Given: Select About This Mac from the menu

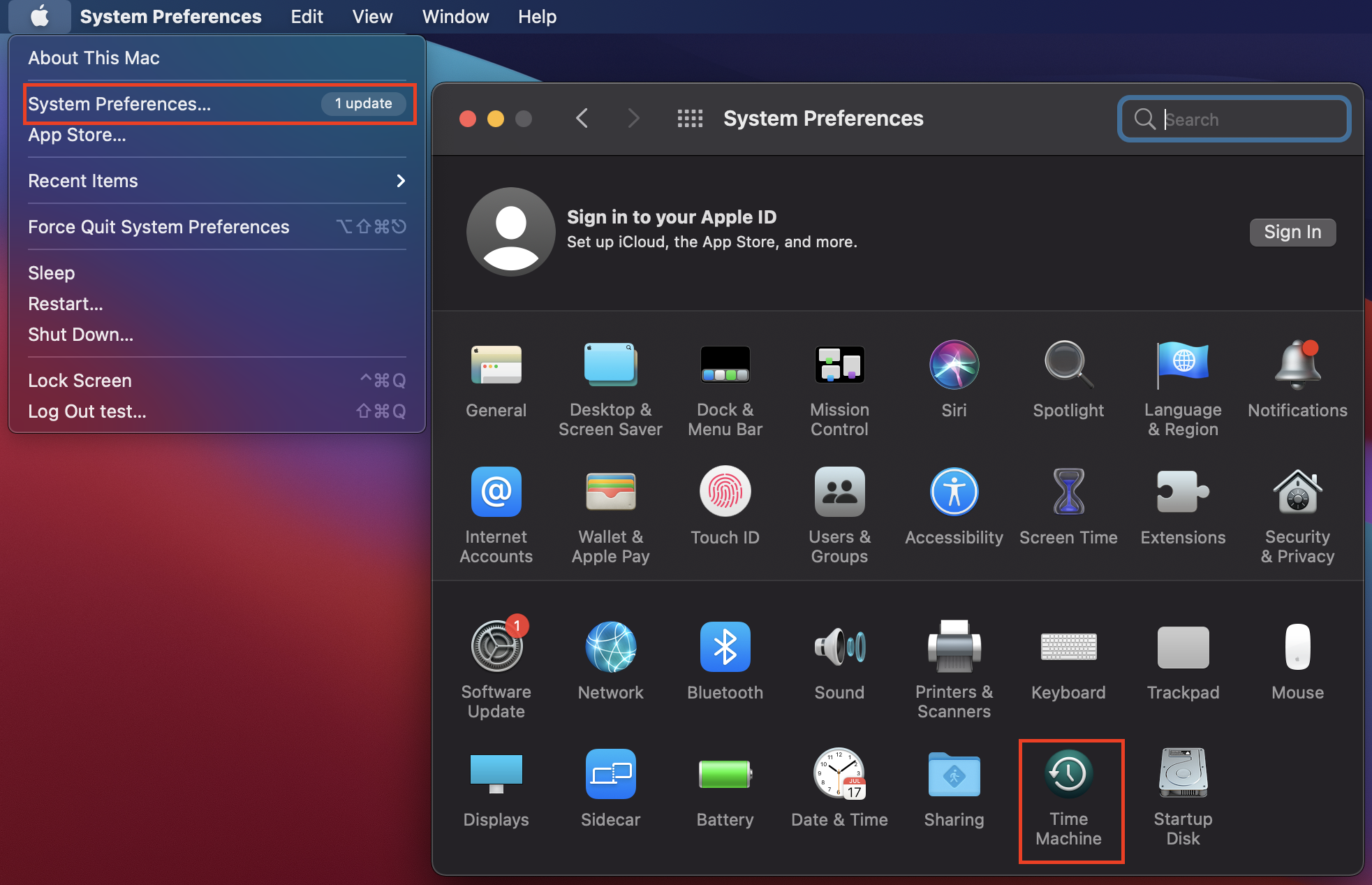Looking at the screenshot, I should [x=94, y=57].
